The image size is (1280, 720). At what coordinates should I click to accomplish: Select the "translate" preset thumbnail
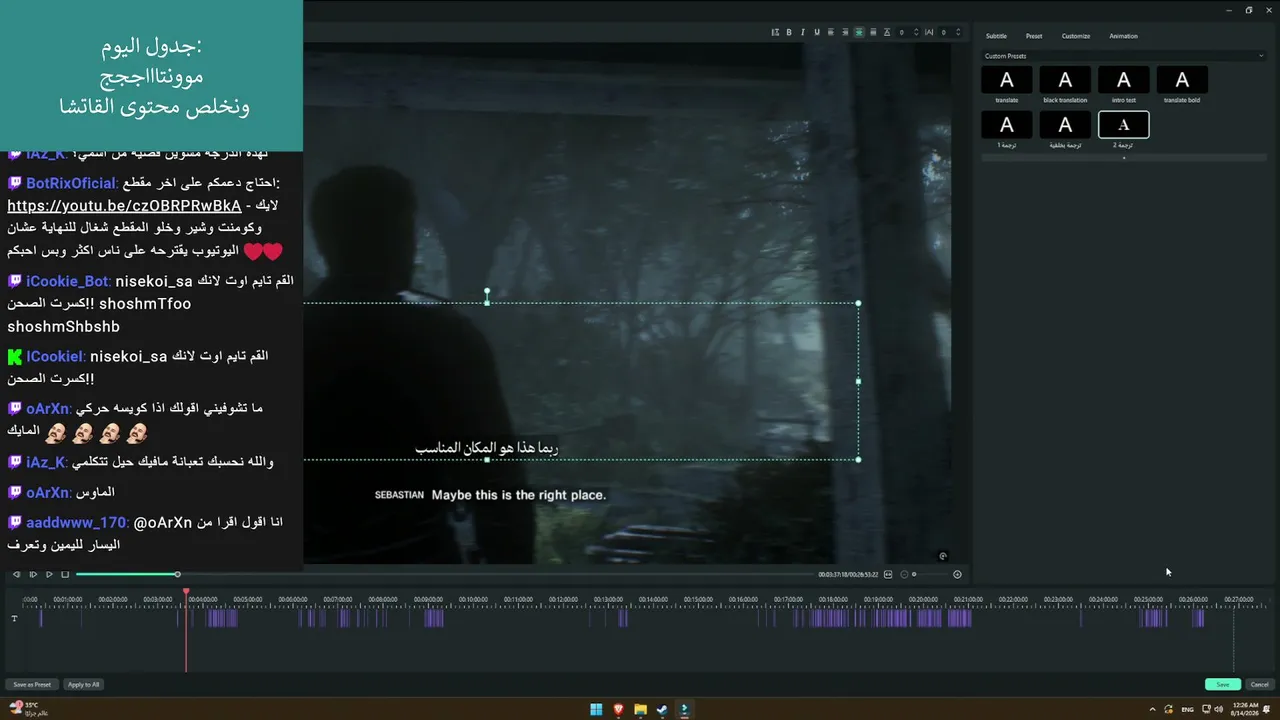pyautogui.click(x=1007, y=80)
